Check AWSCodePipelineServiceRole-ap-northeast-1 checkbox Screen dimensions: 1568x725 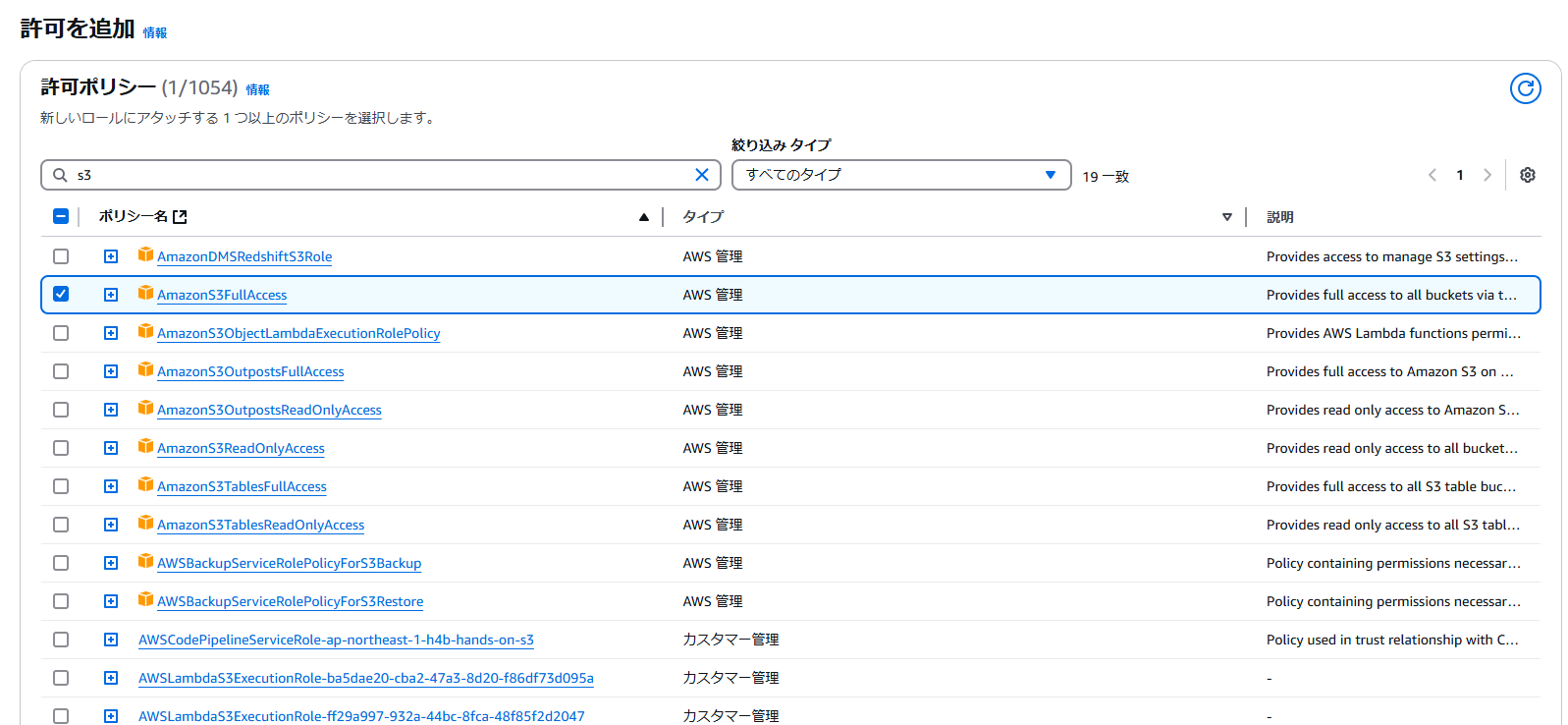tap(61, 640)
